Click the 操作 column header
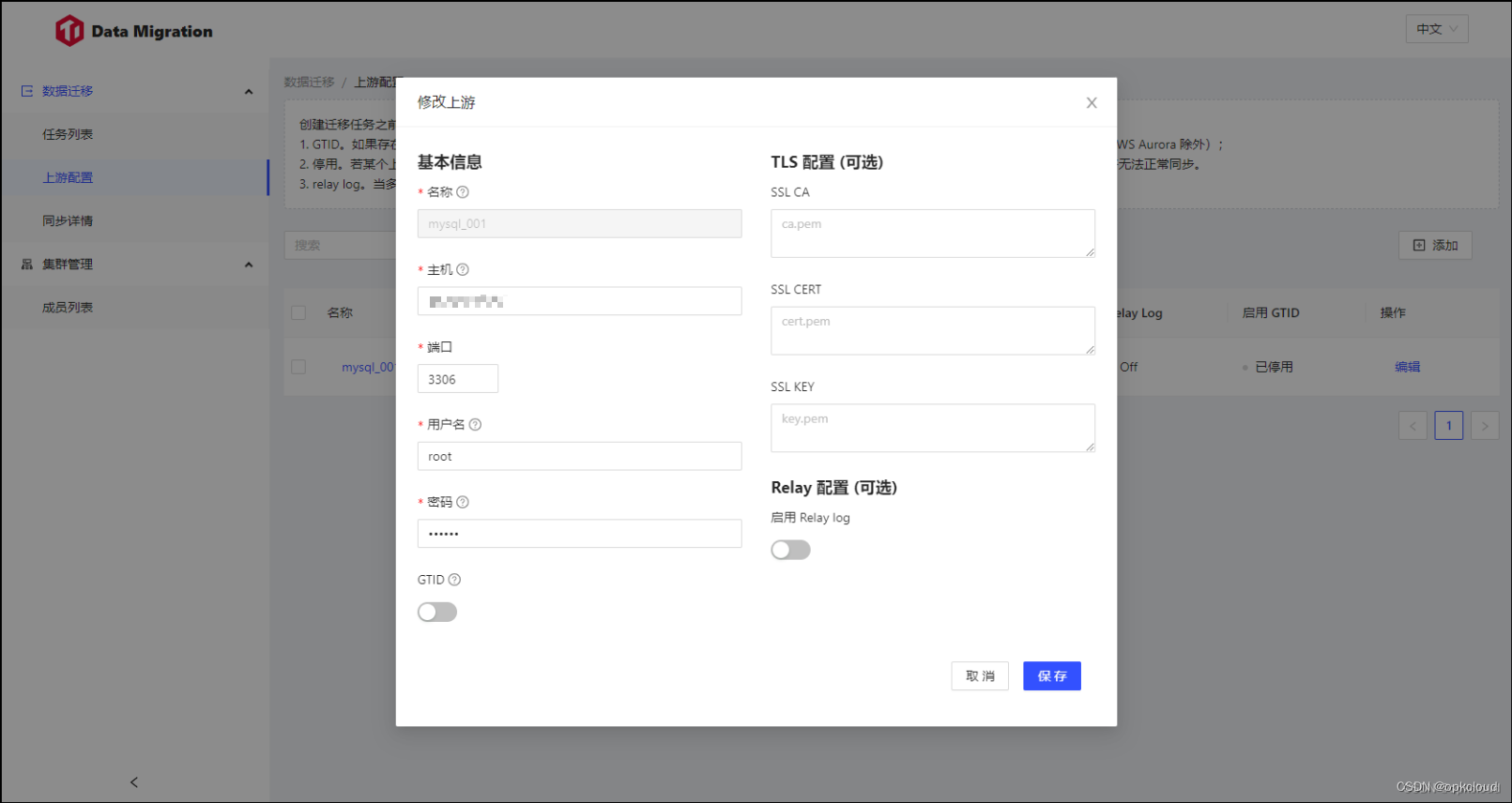 (1393, 313)
